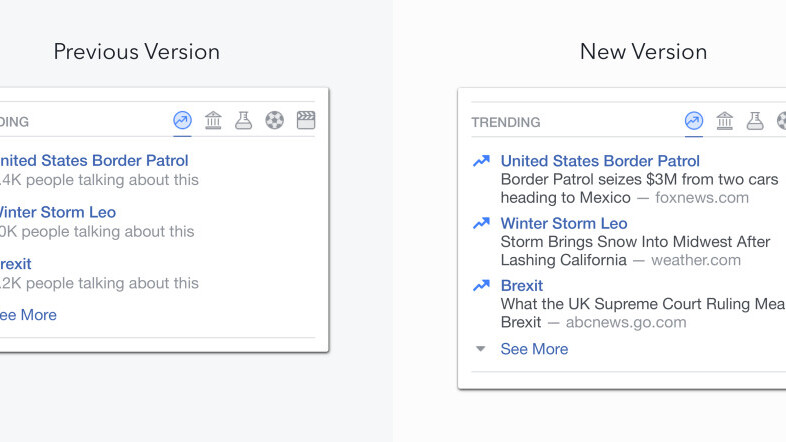This screenshot has width=786, height=442.
Task: Select Entertainment clapperboard icon in Previous Version
Action: click(306, 121)
